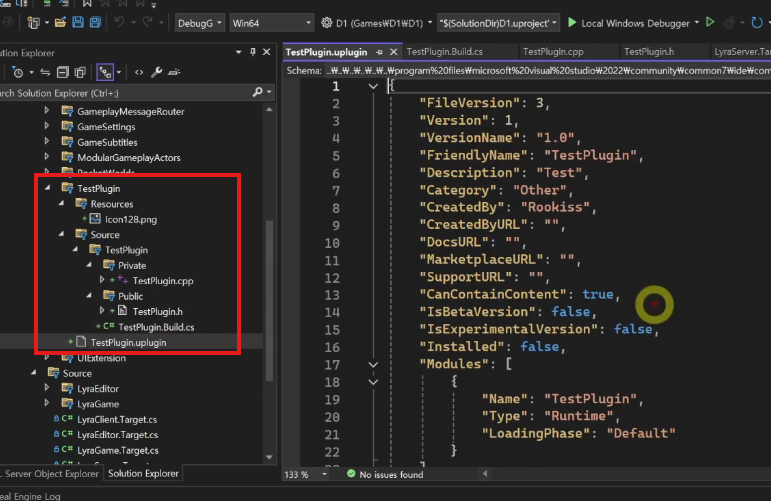Start Local Windows Debugger with green play

(x=572, y=23)
